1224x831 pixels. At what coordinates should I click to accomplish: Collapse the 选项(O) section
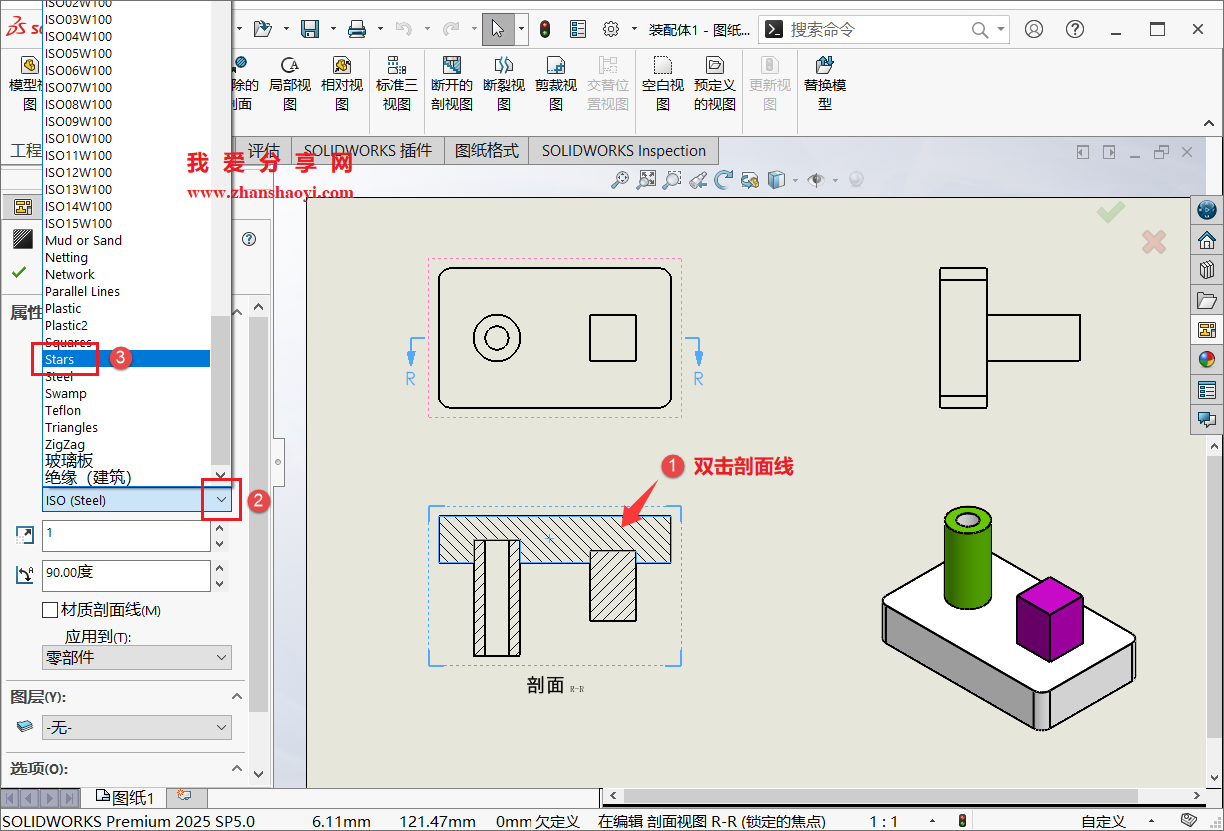pos(237,769)
